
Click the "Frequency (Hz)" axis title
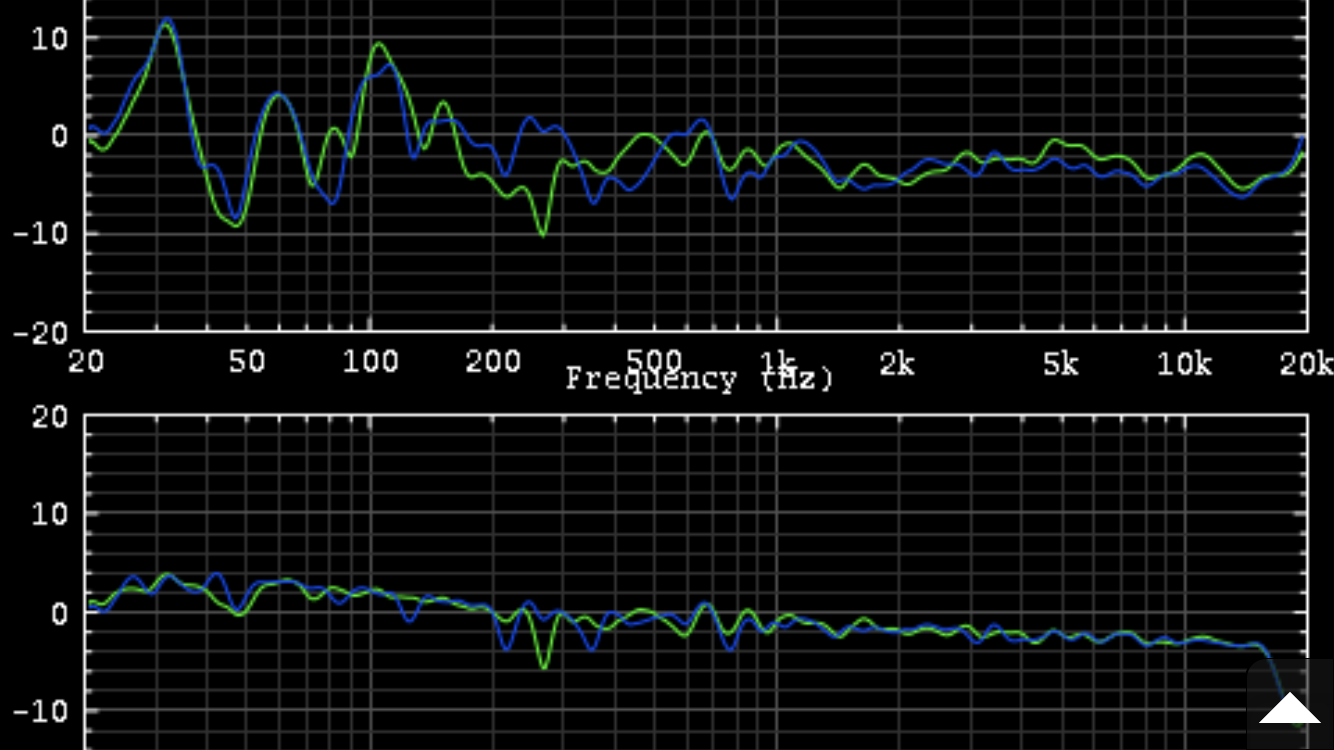(699, 379)
